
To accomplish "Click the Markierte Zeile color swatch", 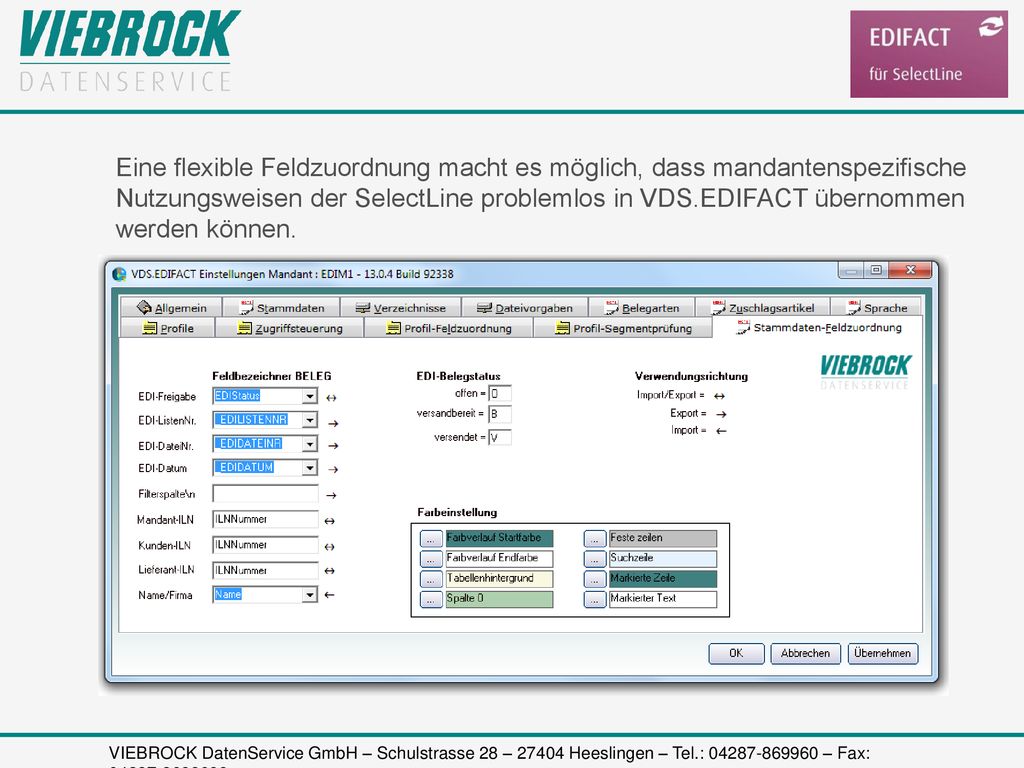I will click(x=663, y=579).
